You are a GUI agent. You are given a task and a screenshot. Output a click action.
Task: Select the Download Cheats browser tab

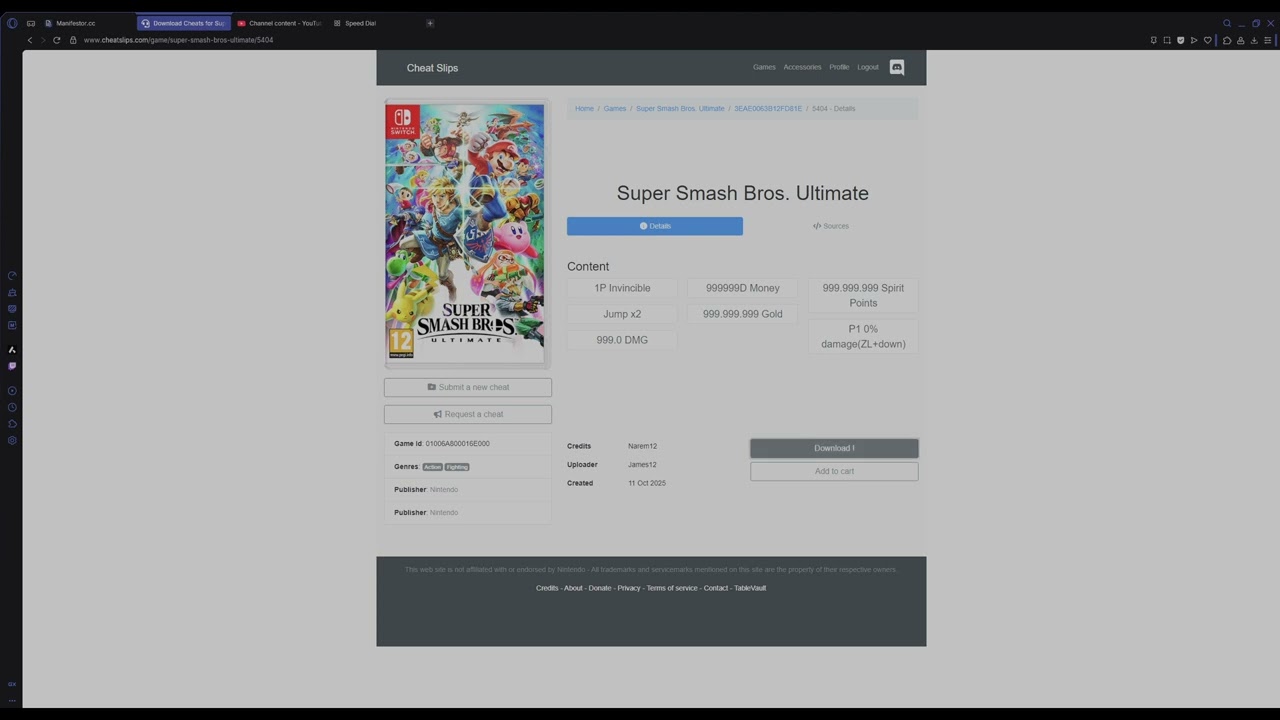(x=183, y=23)
